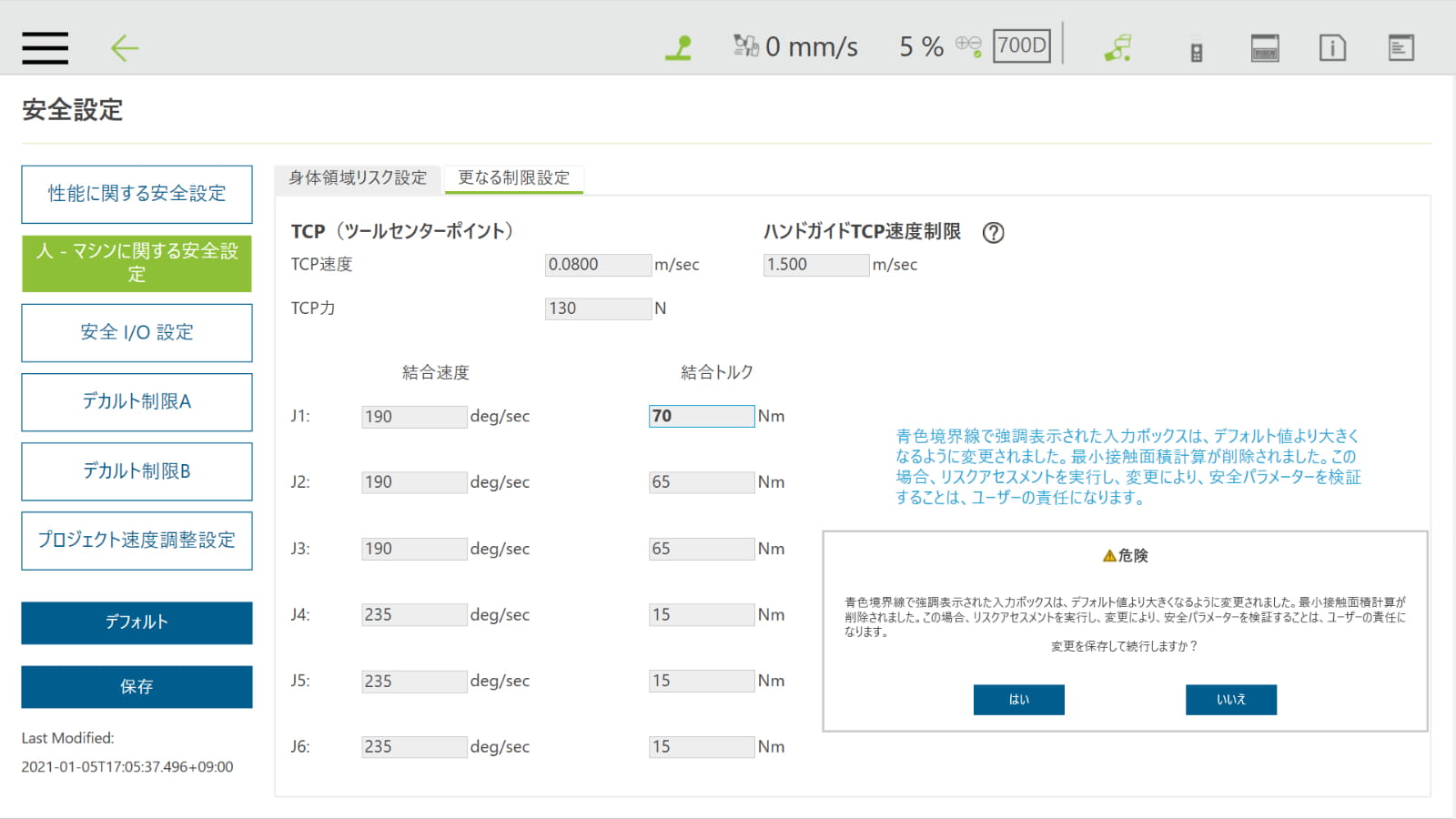Select 人-マシンに関する安全設定 section

(x=136, y=263)
